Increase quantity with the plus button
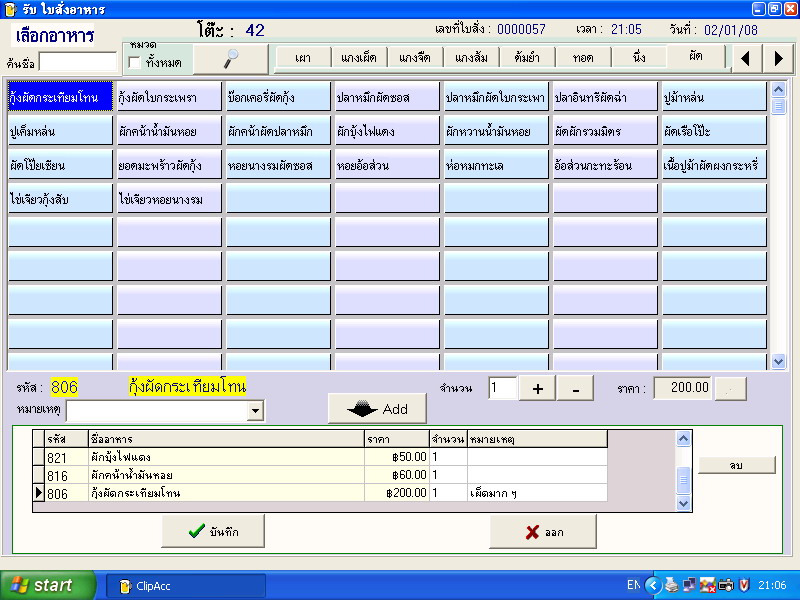Viewport: 800px width, 600px height. (537, 389)
